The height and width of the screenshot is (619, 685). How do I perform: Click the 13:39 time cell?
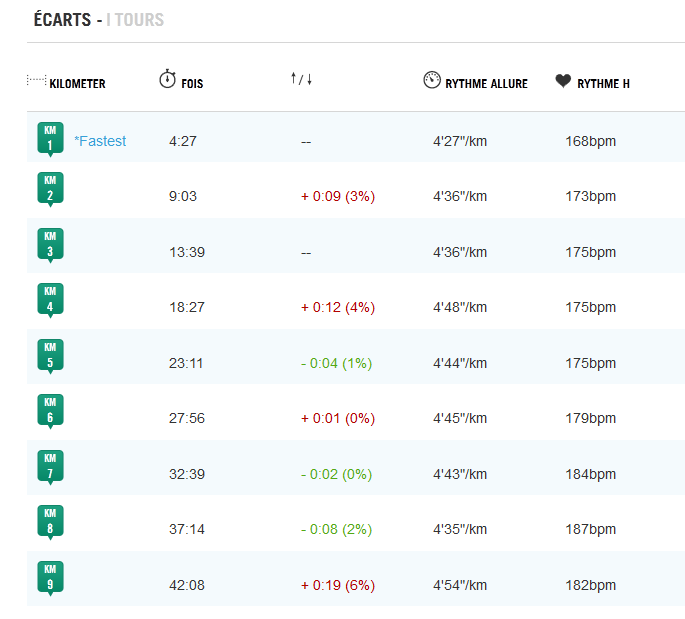coord(187,252)
